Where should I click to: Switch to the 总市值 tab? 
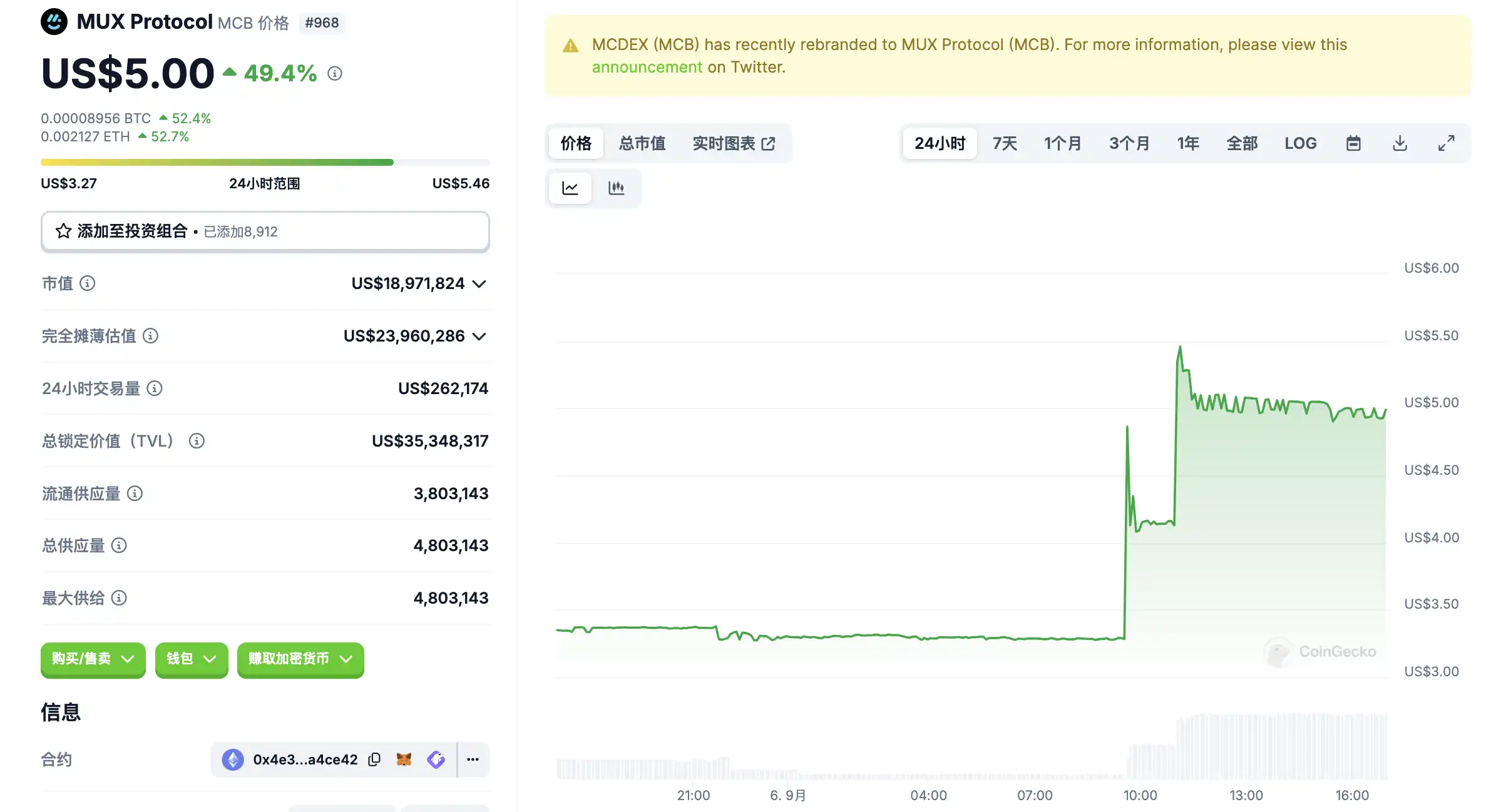(x=642, y=143)
